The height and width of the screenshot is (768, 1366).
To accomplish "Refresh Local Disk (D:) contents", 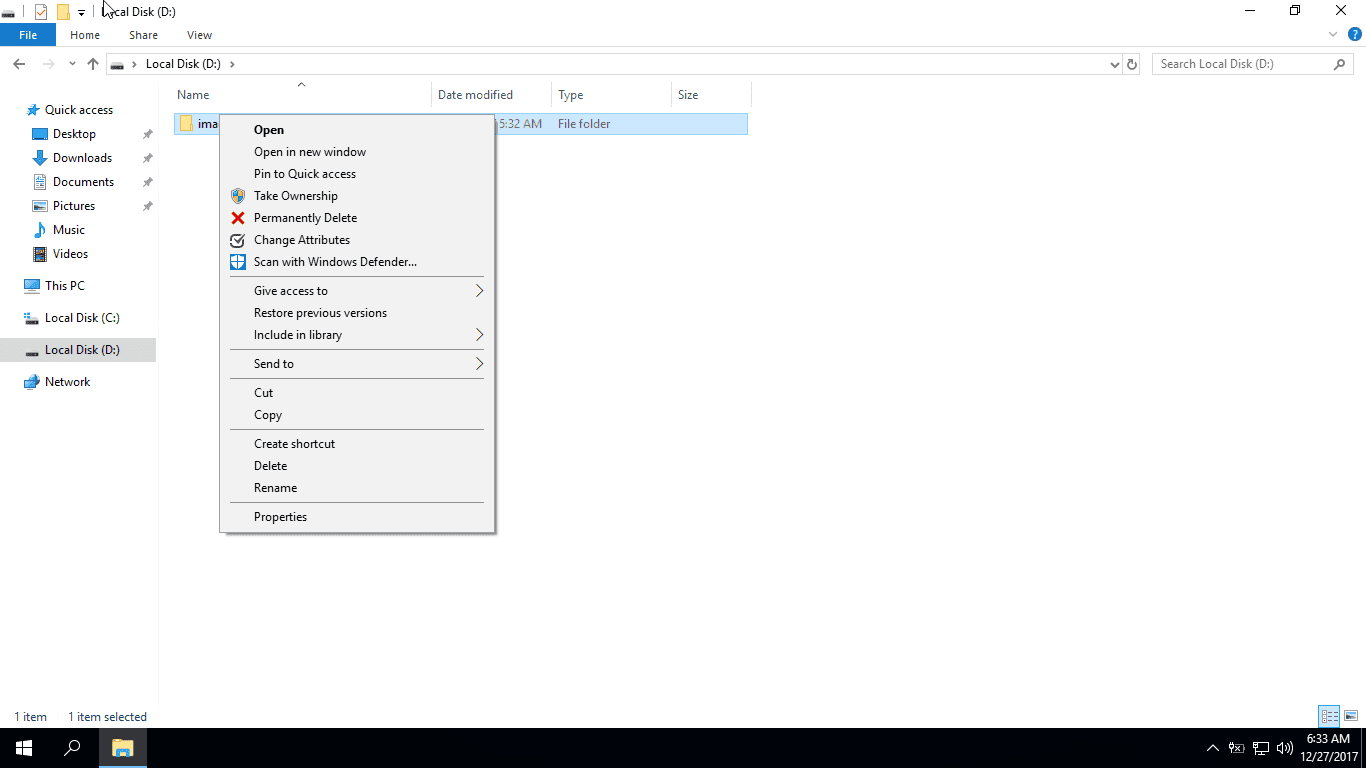I will pos(1131,63).
